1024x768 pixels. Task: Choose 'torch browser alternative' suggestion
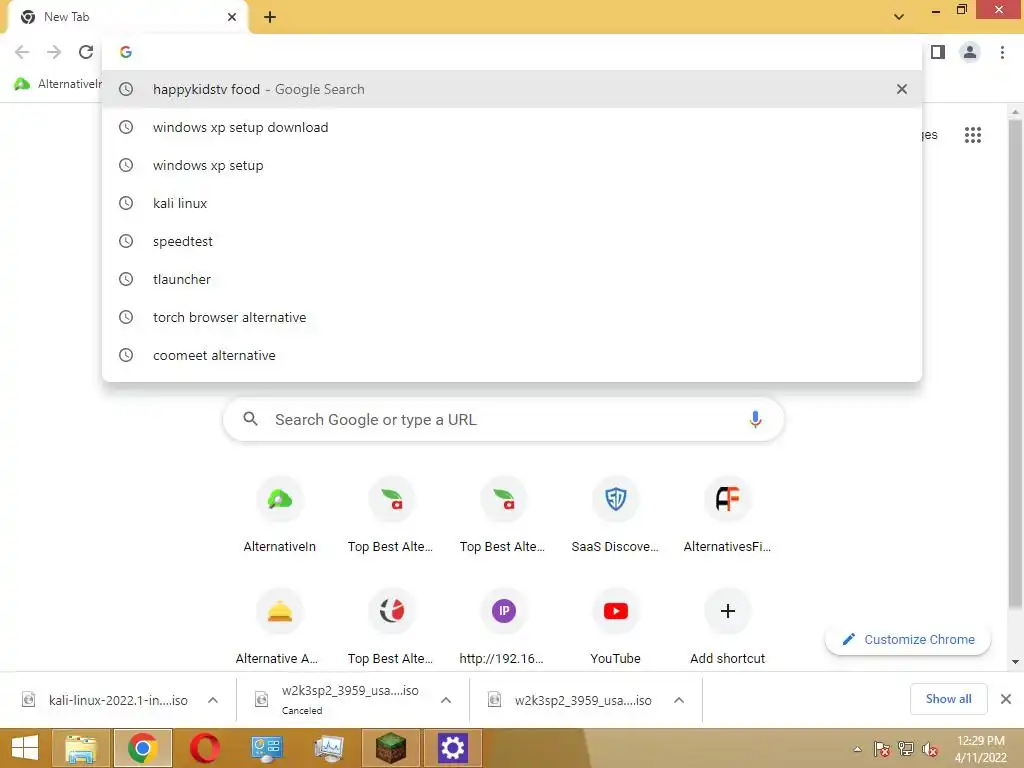point(512,317)
